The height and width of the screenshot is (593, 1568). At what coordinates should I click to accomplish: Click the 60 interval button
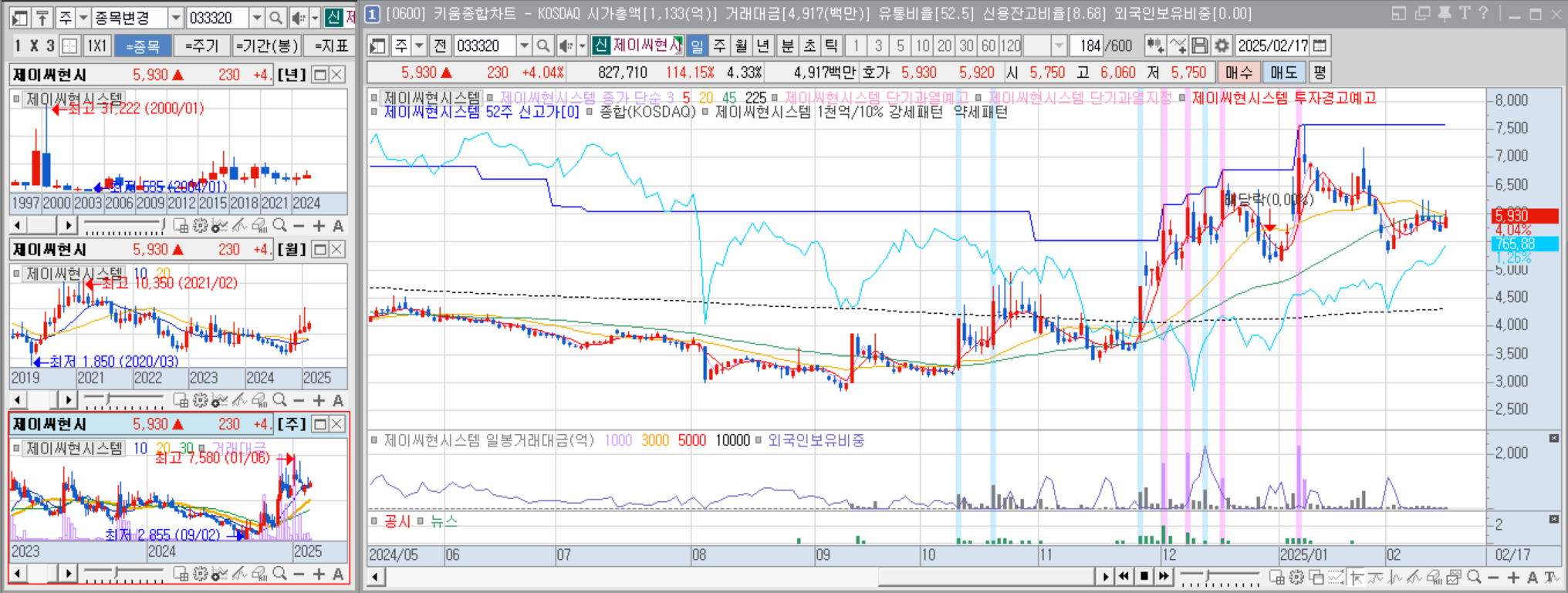coord(988,45)
